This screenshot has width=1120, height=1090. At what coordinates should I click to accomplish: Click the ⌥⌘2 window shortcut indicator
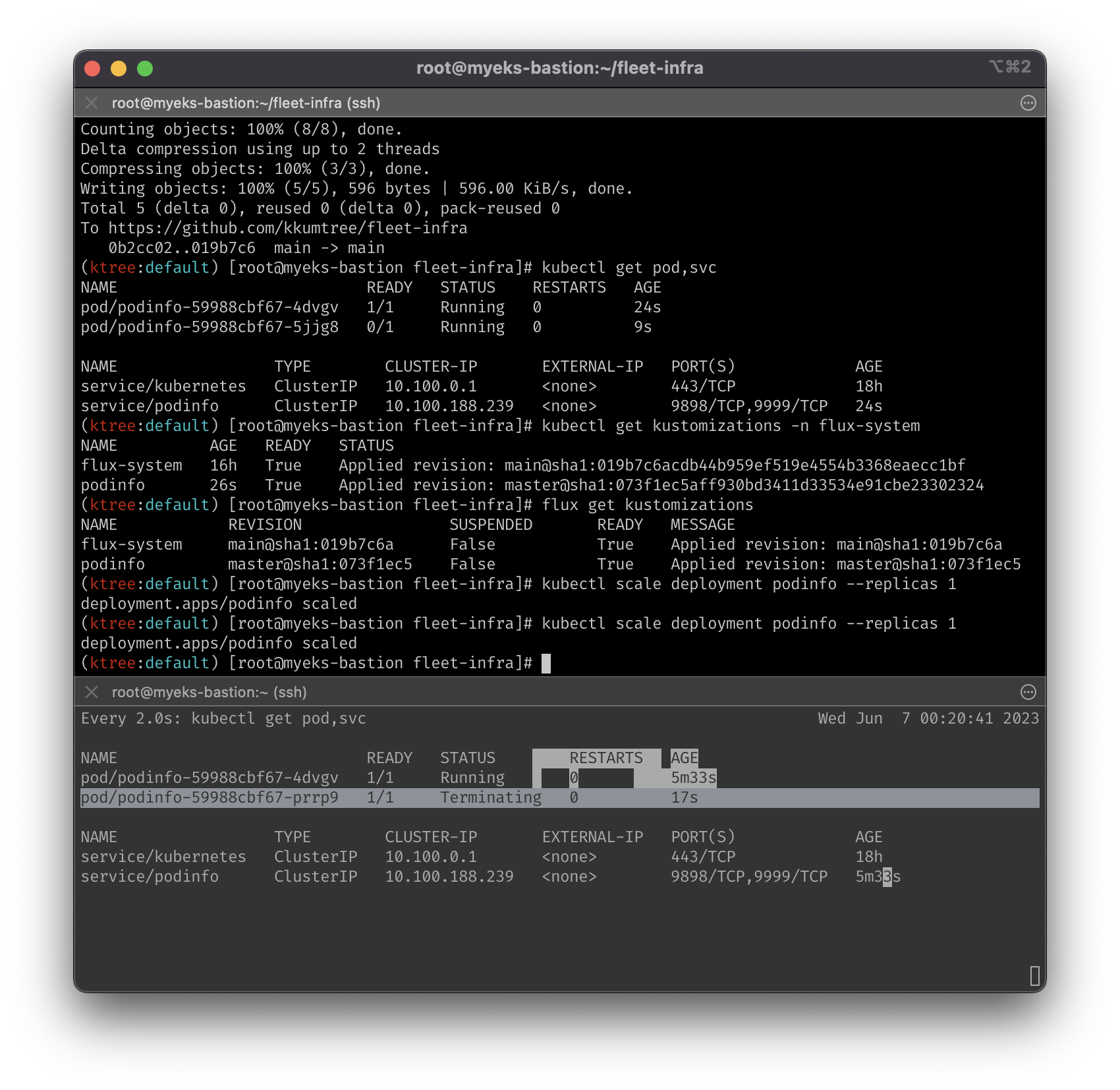tap(1009, 67)
